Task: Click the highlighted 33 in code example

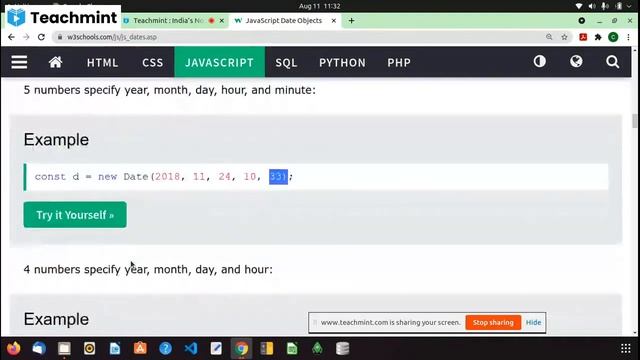Action: (x=278, y=177)
